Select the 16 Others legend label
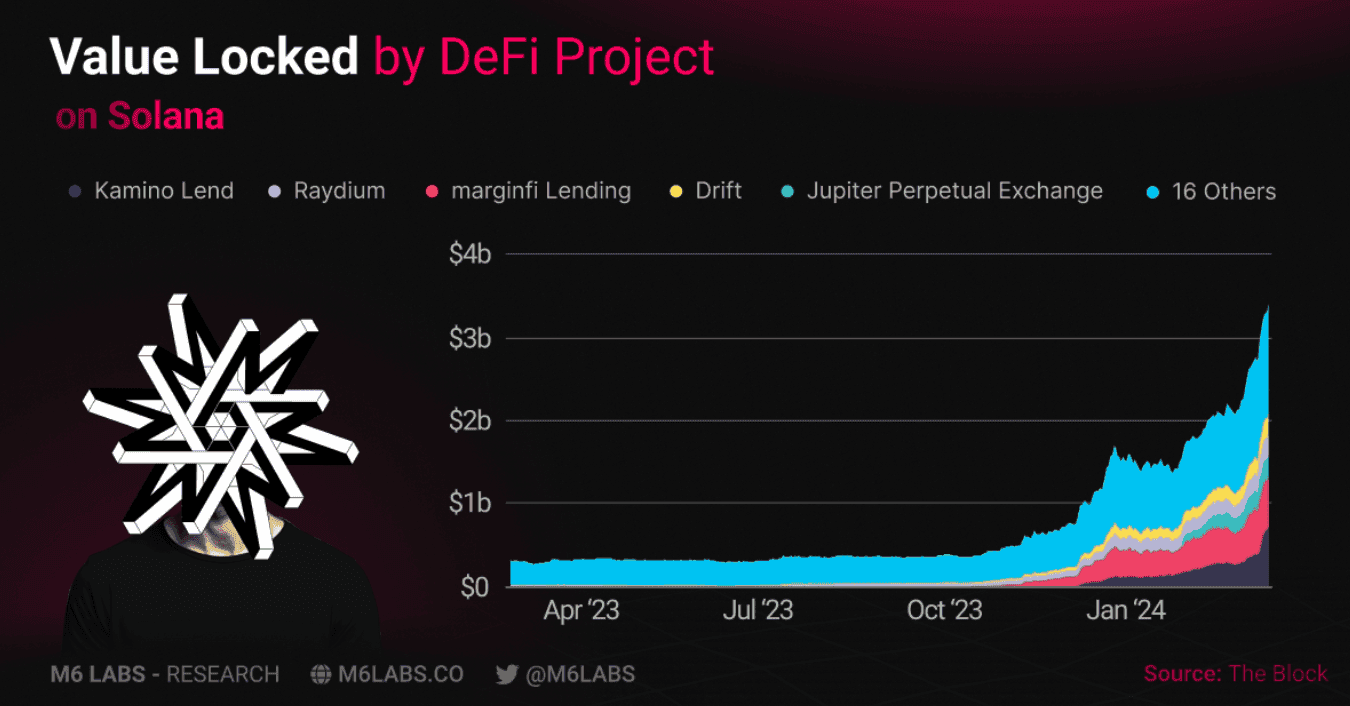 [x=1224, y=191]
